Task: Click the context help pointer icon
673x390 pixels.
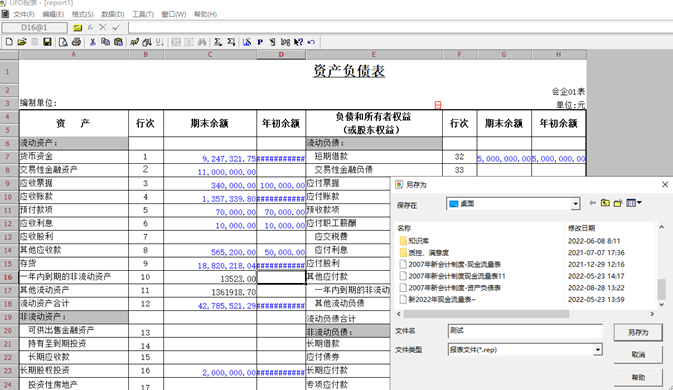Action: pos(298,42)
